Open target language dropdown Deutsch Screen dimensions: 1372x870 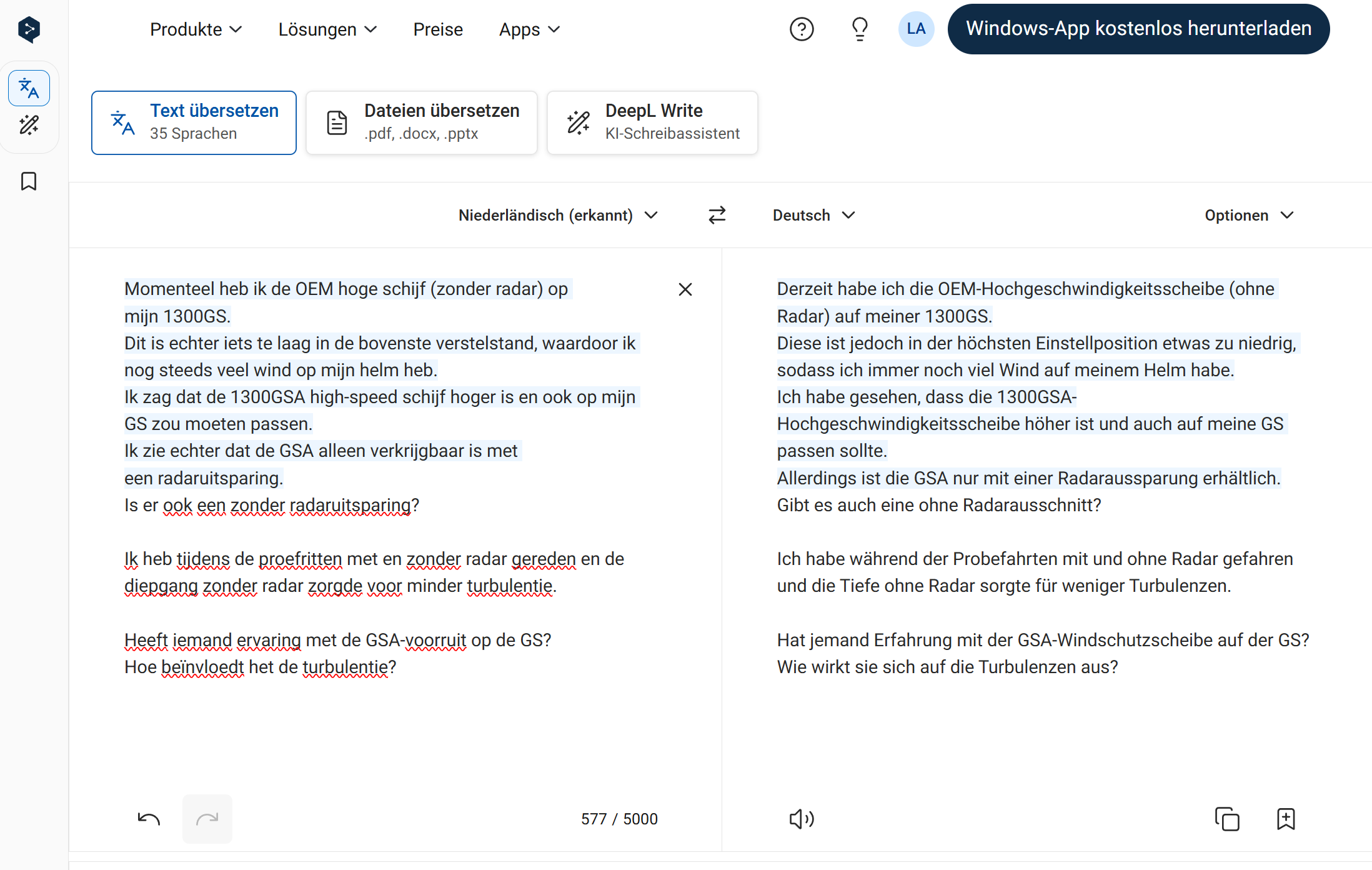pos(813,215)
